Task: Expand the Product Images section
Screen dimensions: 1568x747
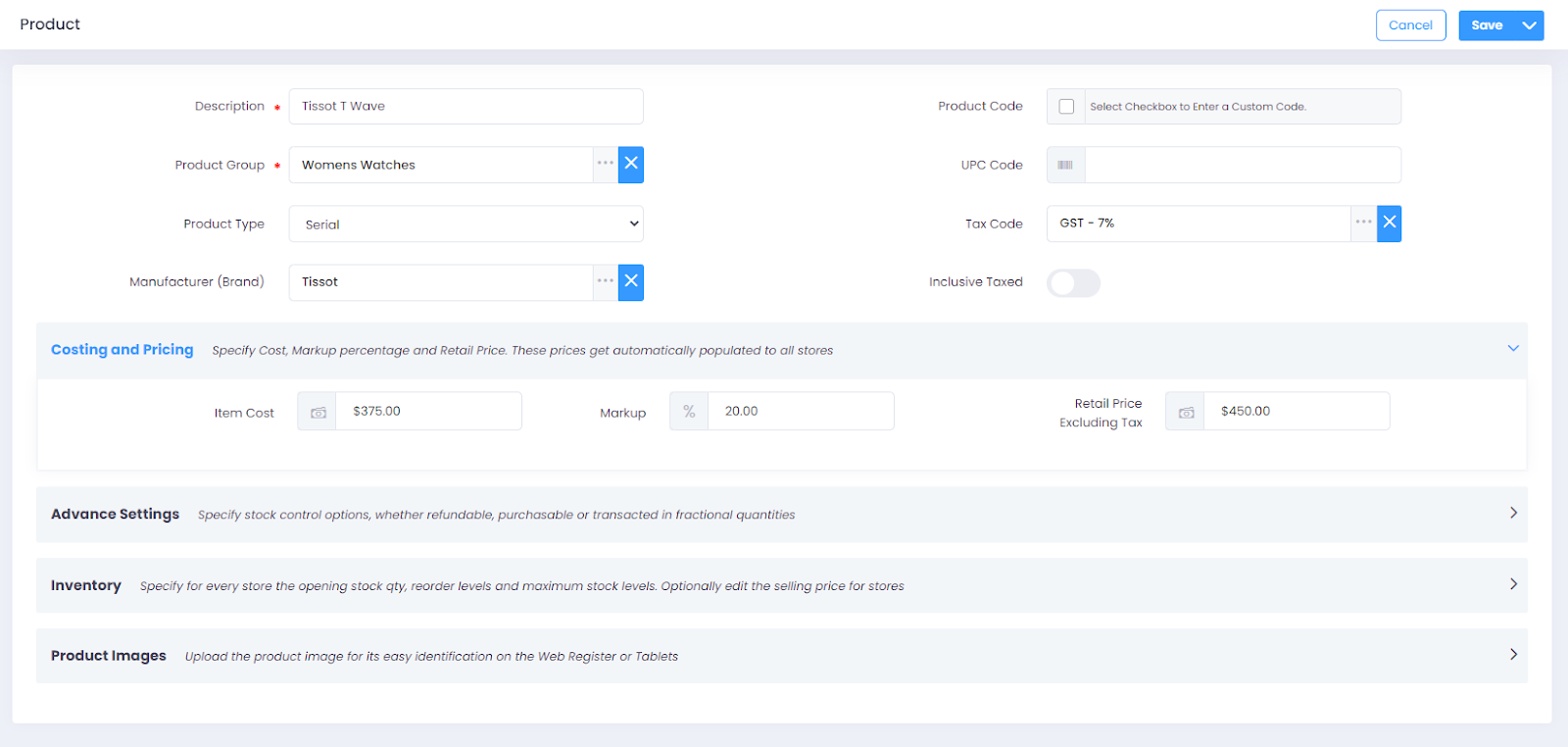Action: pos(1512,655)
